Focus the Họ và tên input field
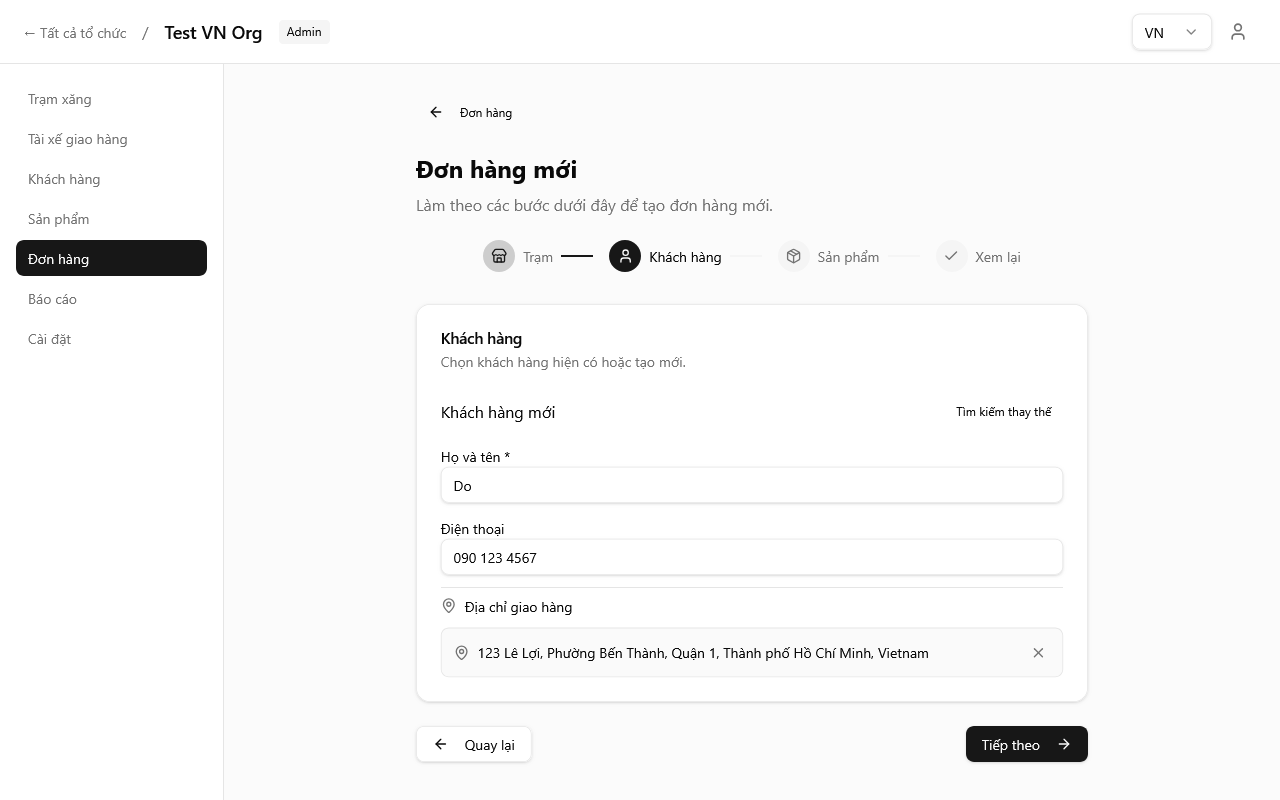The height and width of the screenshot is (800, 1280). pos(751,486)
